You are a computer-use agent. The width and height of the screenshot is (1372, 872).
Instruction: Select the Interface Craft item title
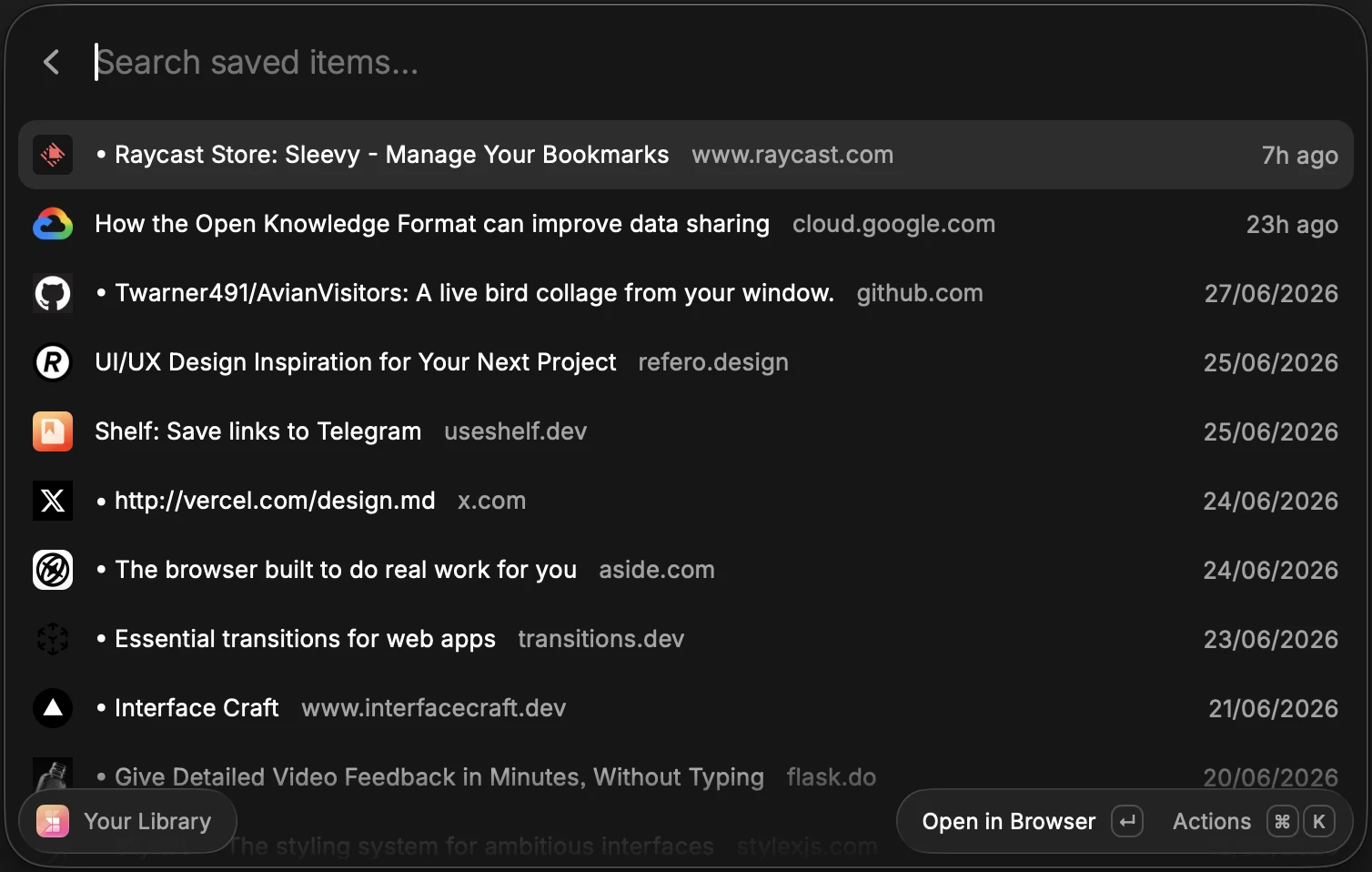197,708
